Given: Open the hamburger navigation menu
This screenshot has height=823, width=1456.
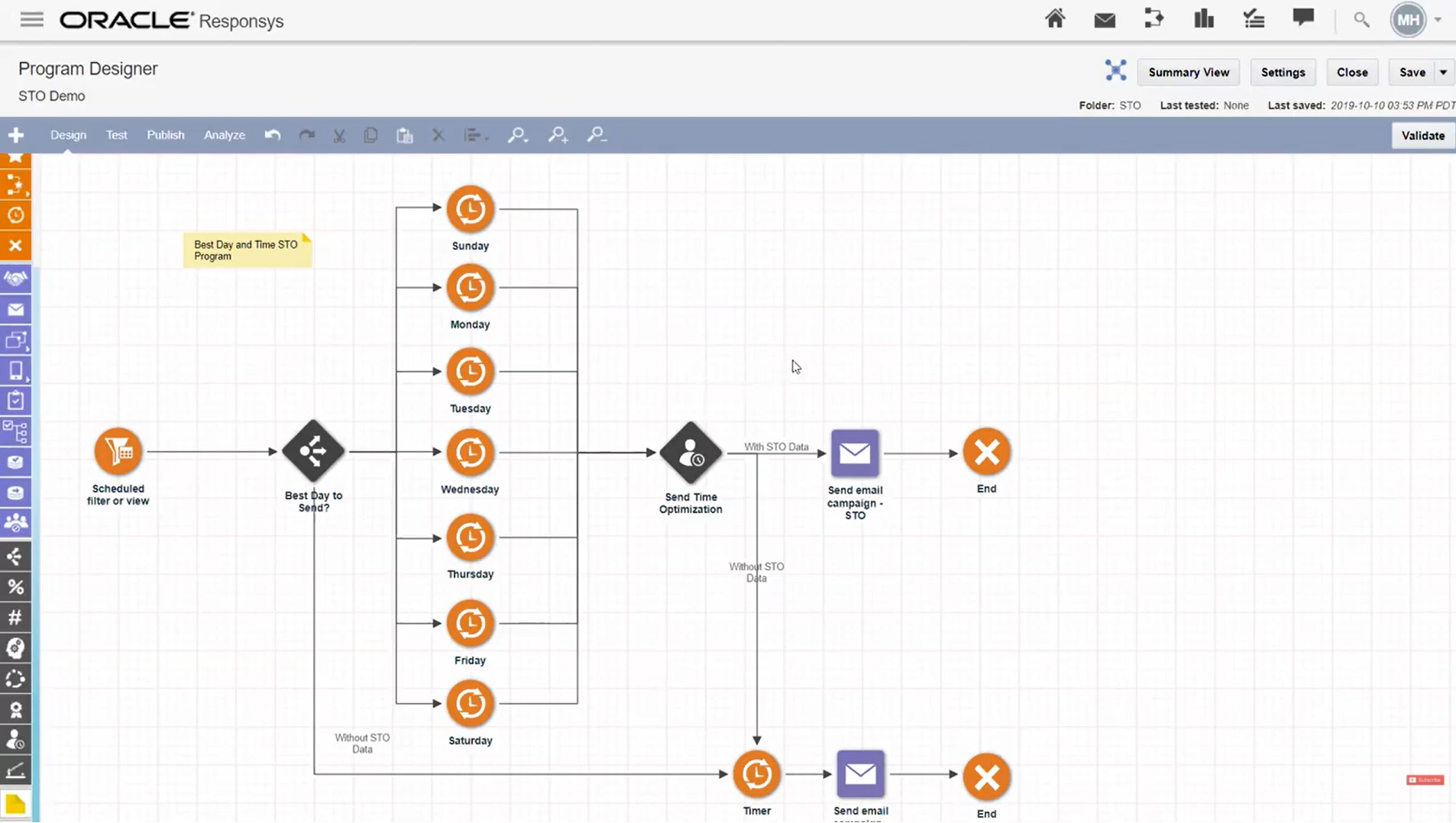Looking at the screenshot, I should coord(31,20).
